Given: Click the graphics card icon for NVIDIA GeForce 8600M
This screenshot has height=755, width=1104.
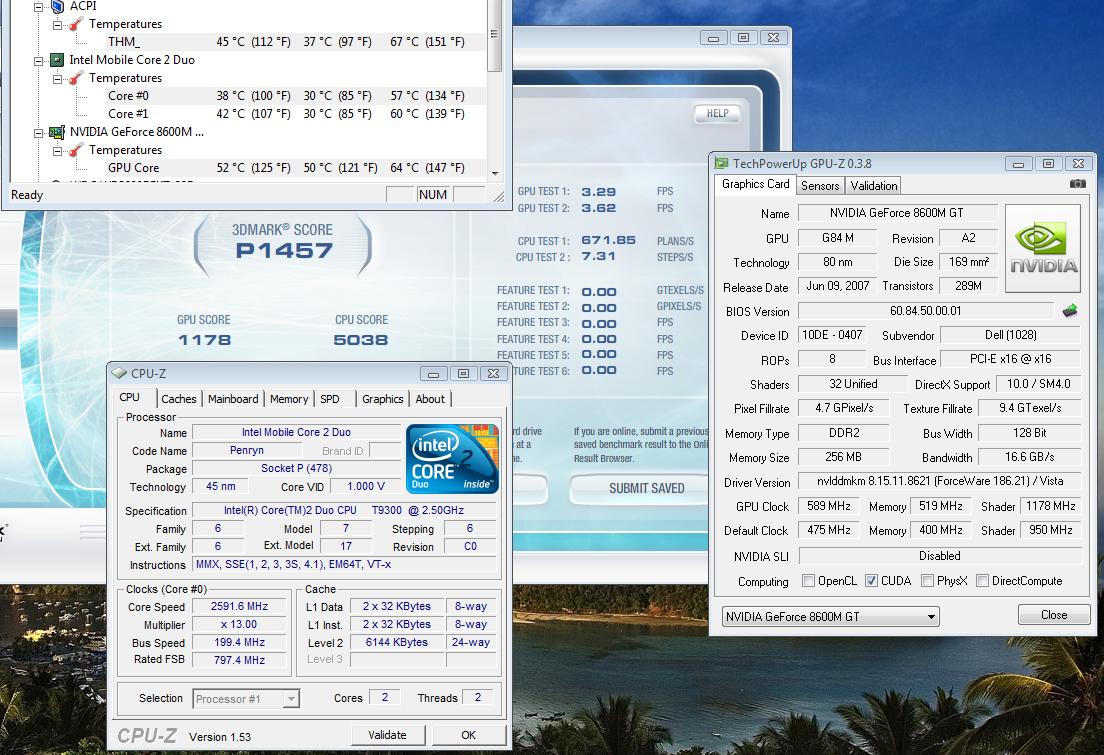Looking at the screenshot, I should pyautogui.click(x=57, y=132).
